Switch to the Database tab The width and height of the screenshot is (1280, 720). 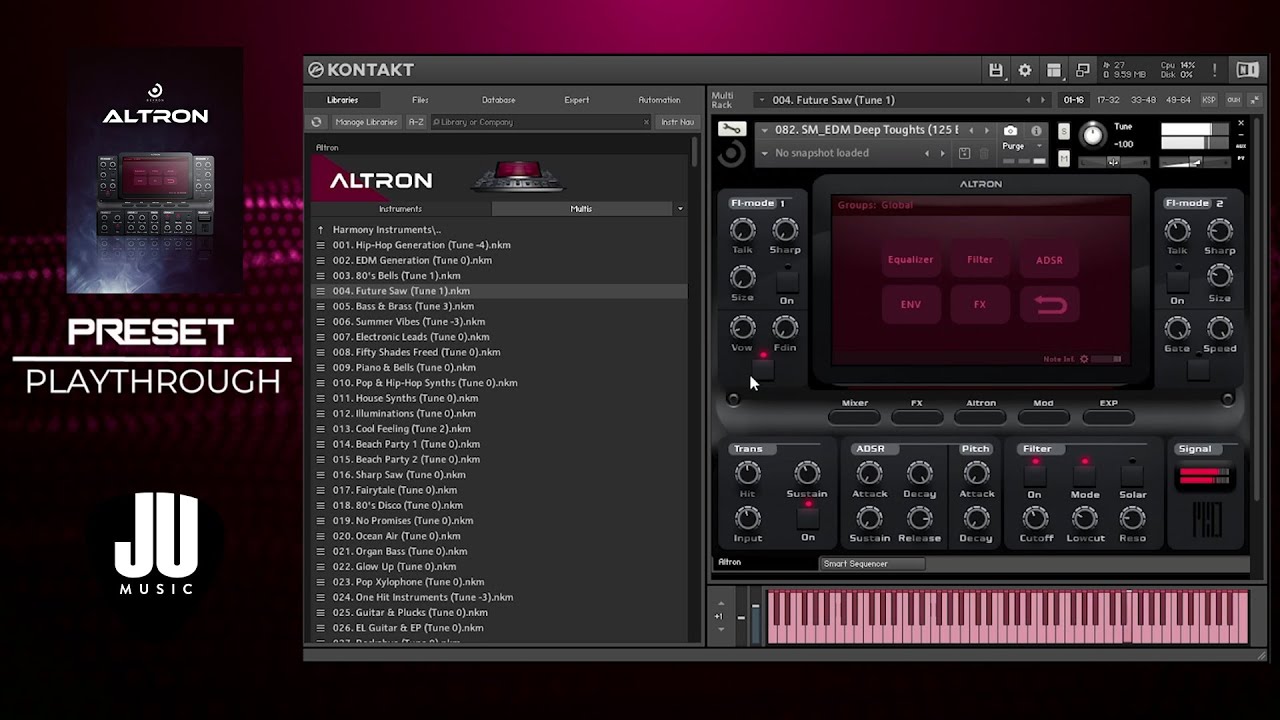tap(498, 100)
